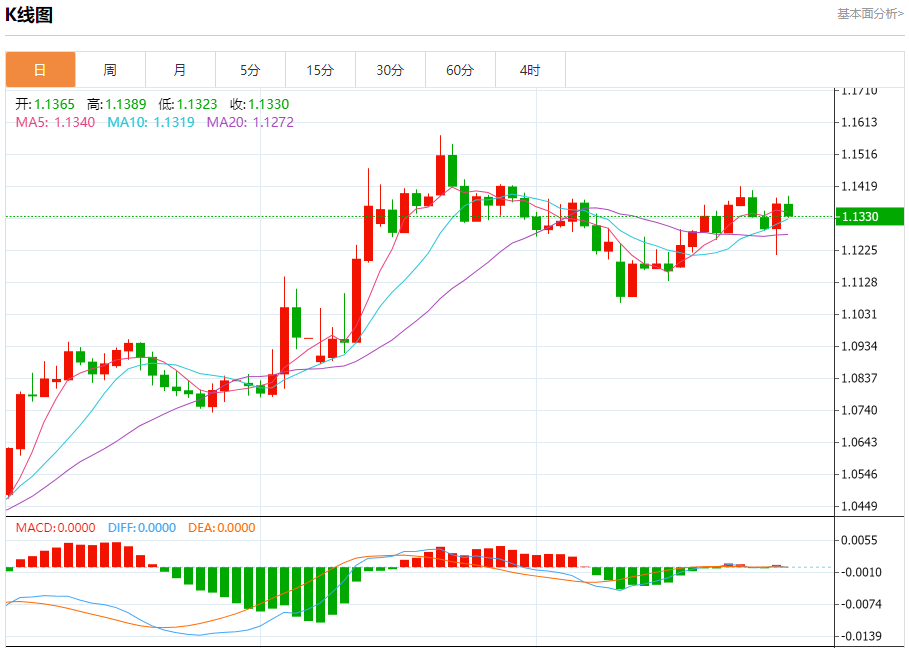Open the 60分 interval tab
Screen dimensions: 909x648
click(x=460, y=70)
